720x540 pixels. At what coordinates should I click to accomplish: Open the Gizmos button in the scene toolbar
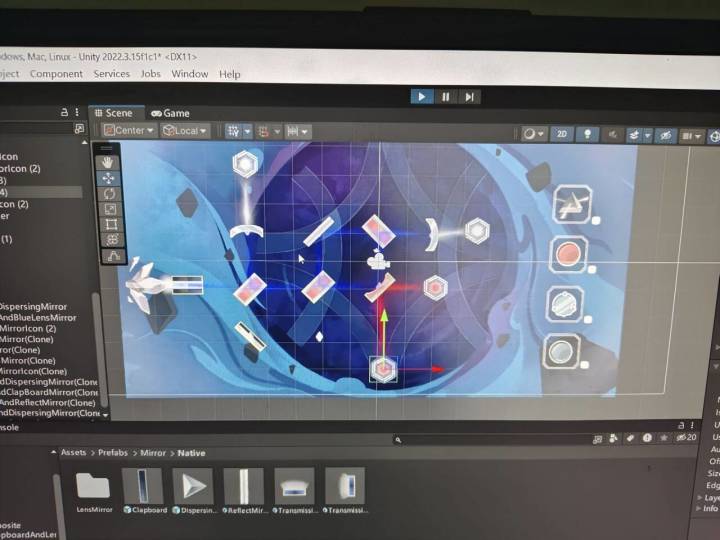pyautogui.click(x=714, y=136)
